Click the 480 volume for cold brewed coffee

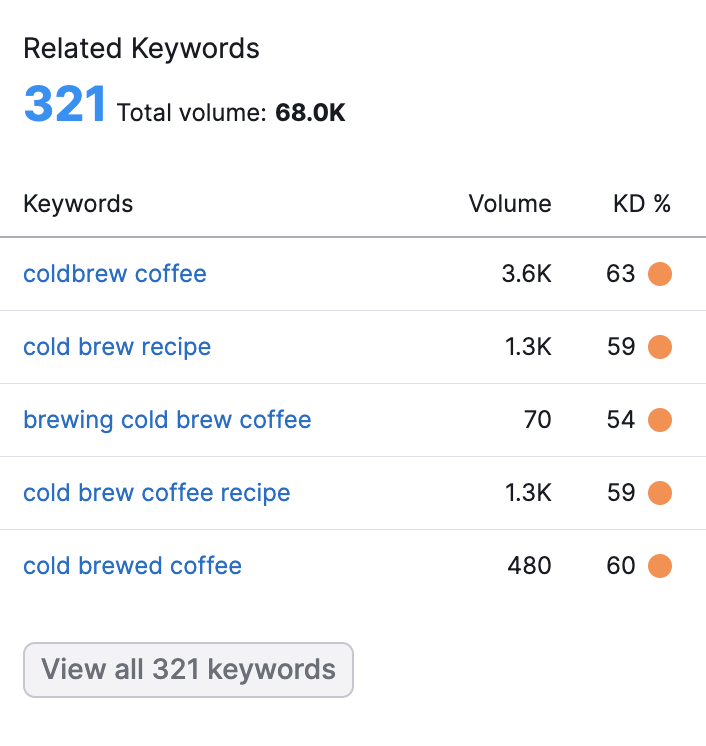click(529, 566)
